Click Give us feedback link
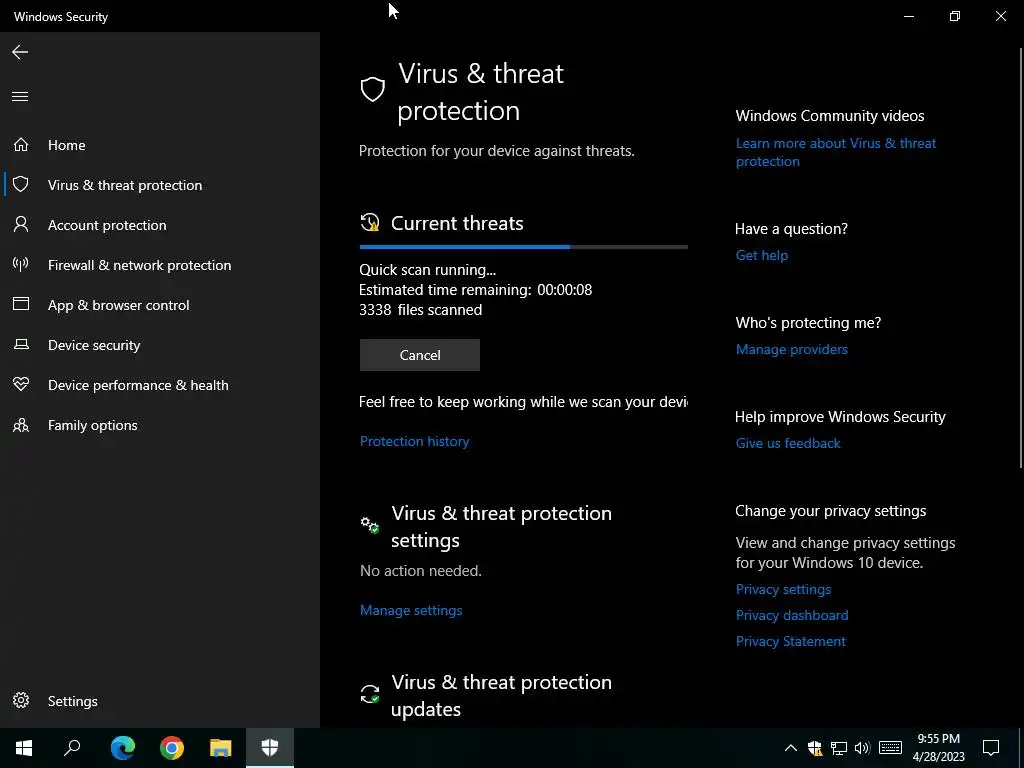The image size is (1024, 768). [788, 443]
